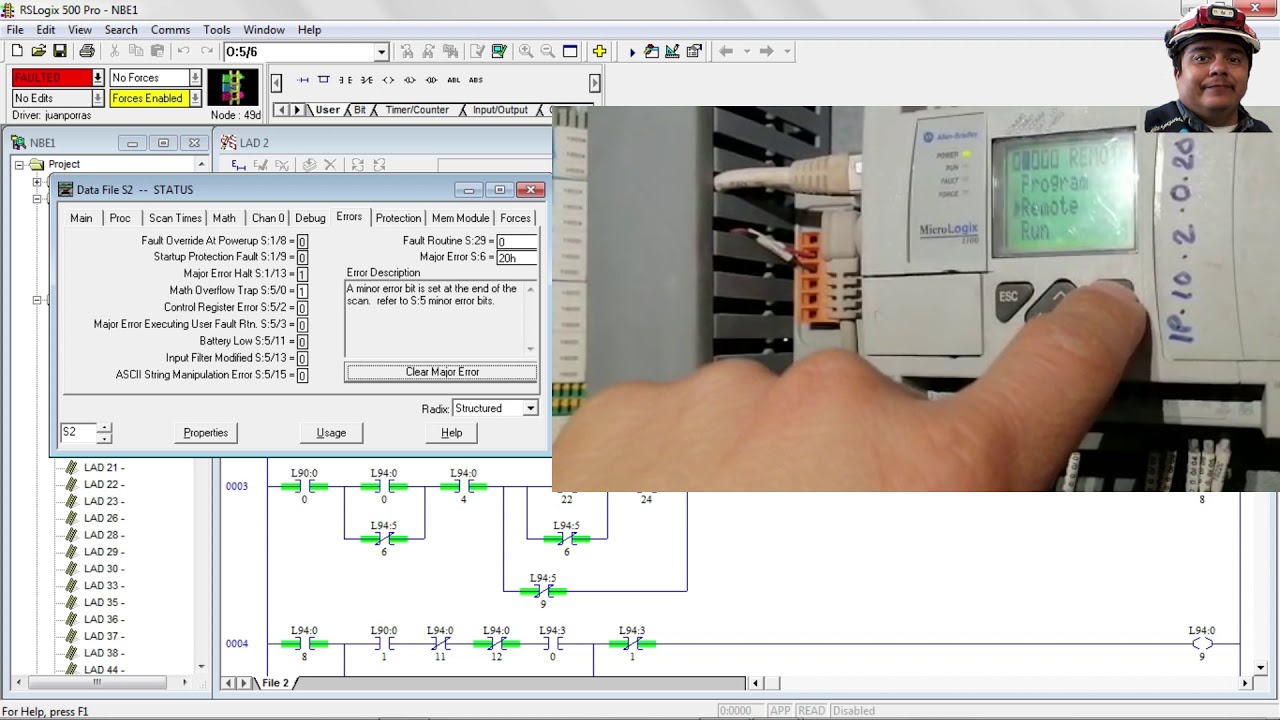Click the Print icon in the toolbar
Image resolution: width=1280 pixels, height=720 pixels.
tap(87, 51)
